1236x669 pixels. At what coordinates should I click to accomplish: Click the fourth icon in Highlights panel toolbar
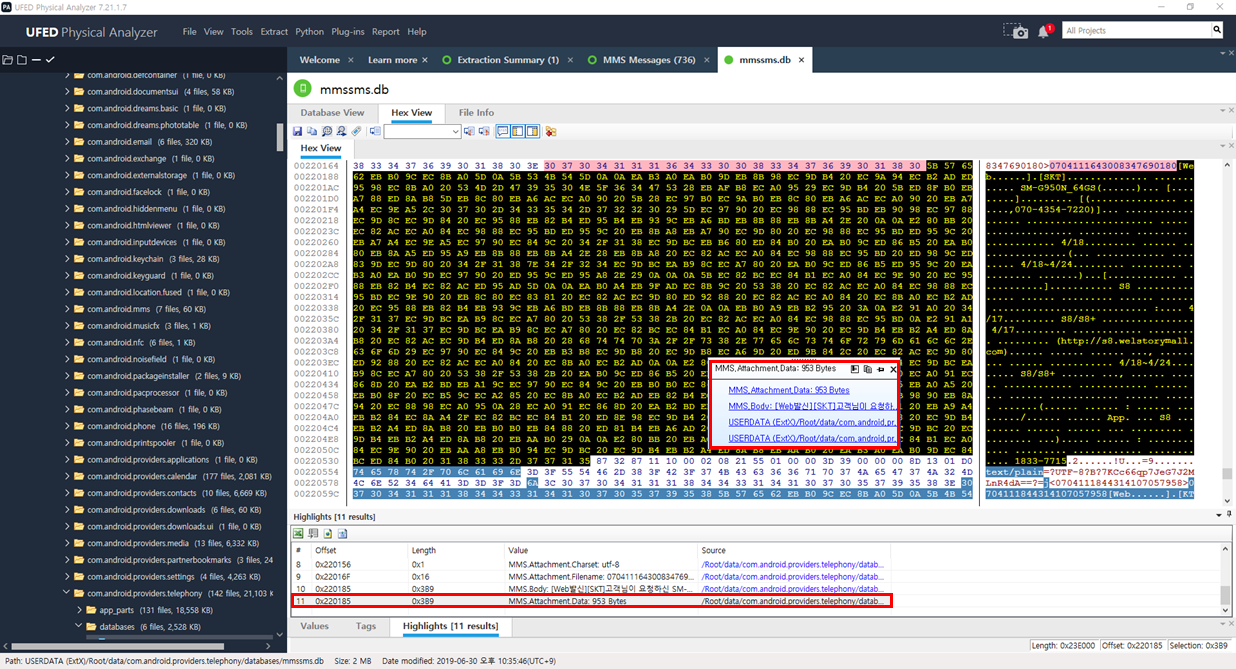coord(342,533)
